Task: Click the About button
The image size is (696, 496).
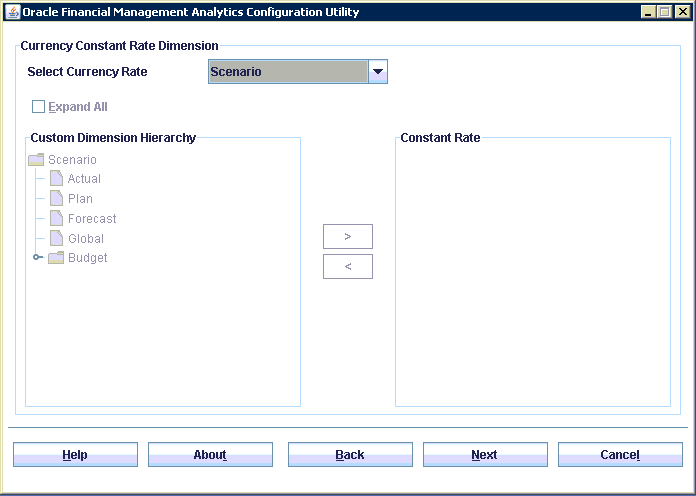Action: coord(210,455)
